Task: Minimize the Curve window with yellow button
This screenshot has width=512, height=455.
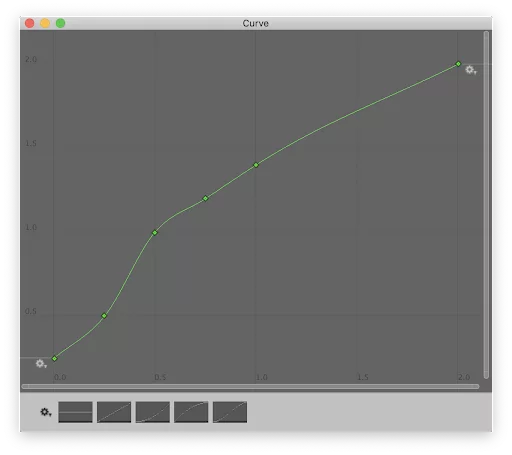Action: coord(45,23)
